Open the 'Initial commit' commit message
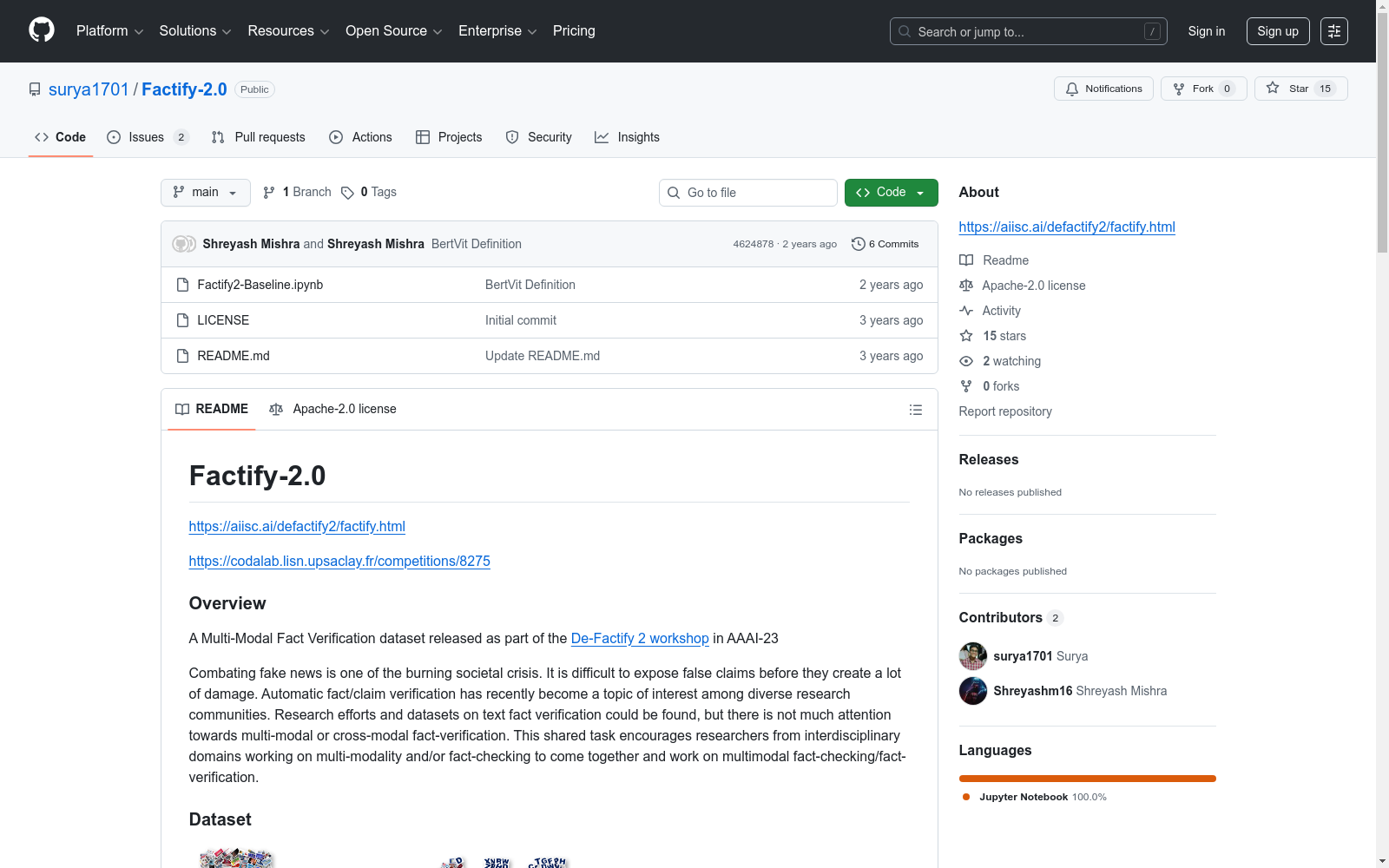Viewport: 1389px width, 868px height. click(x=521, y=320)
